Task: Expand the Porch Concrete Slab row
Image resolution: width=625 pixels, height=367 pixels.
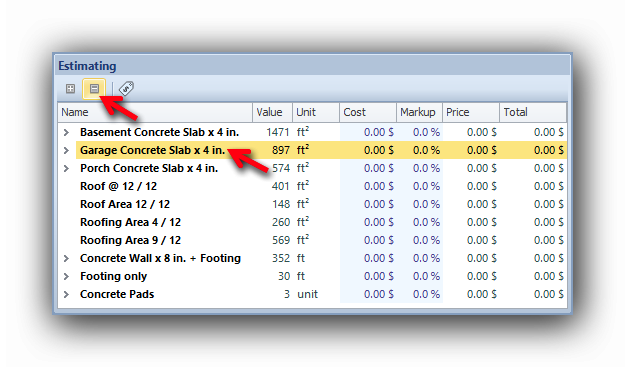Action: point(66,169)
